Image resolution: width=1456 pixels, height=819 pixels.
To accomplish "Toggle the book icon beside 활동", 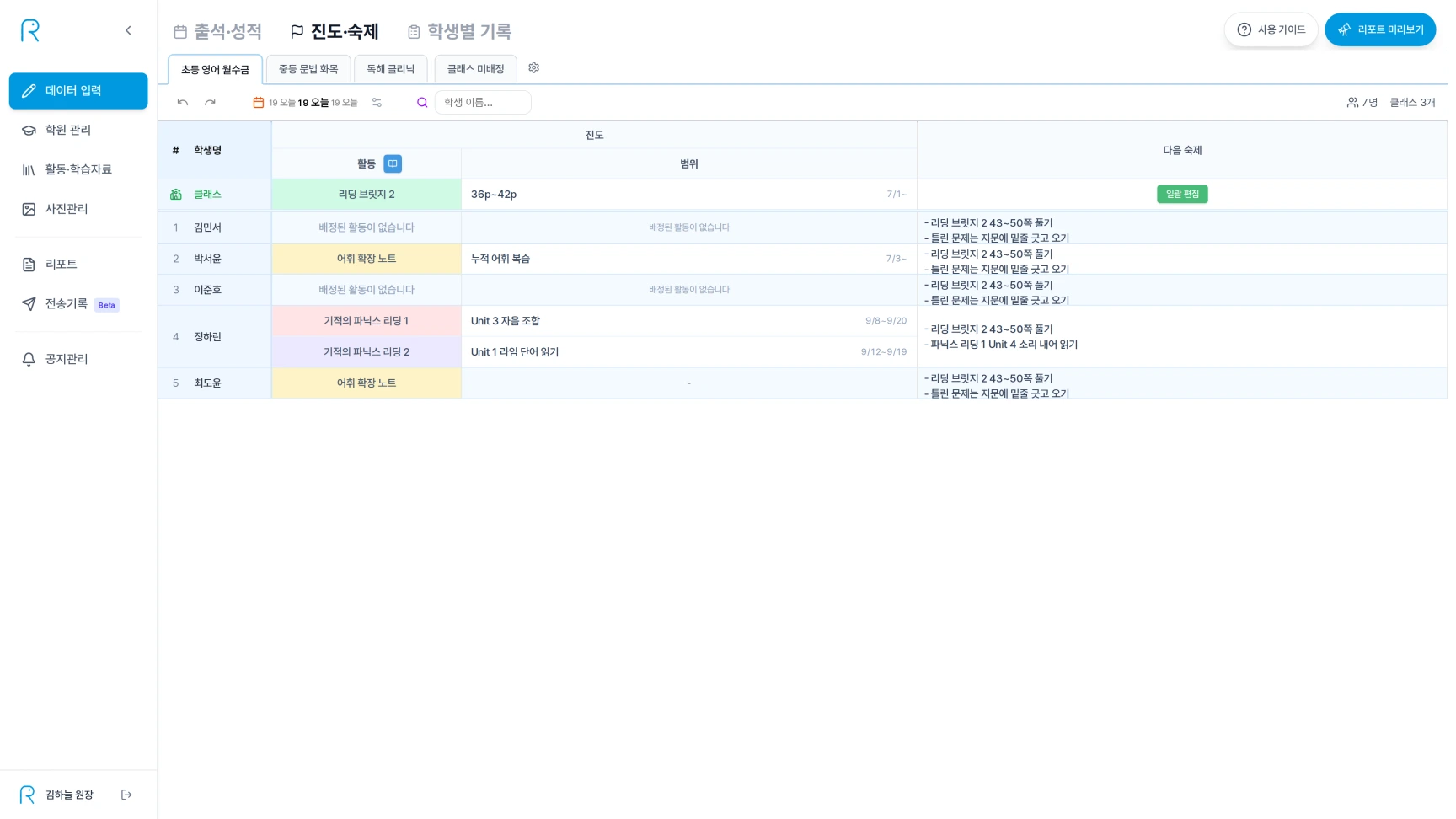I will point(393,163).
